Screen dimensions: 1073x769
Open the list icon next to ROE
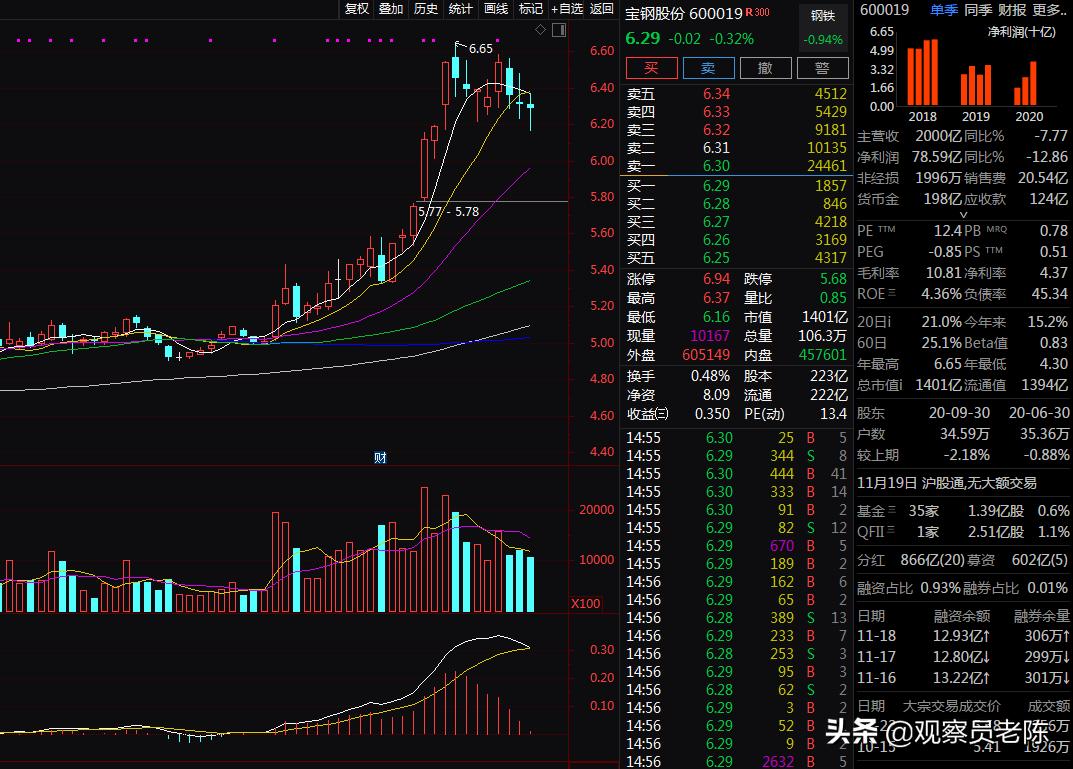[x=892, y=293]
